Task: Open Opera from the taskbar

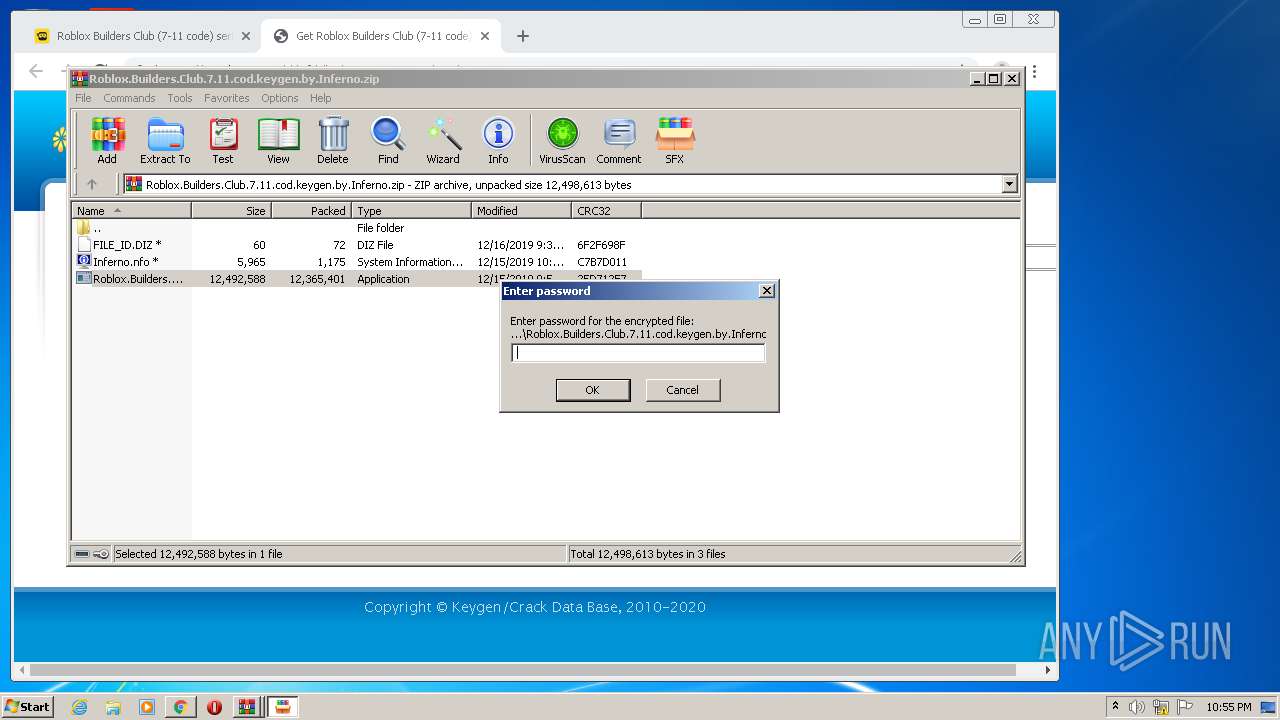Action: 214,707
